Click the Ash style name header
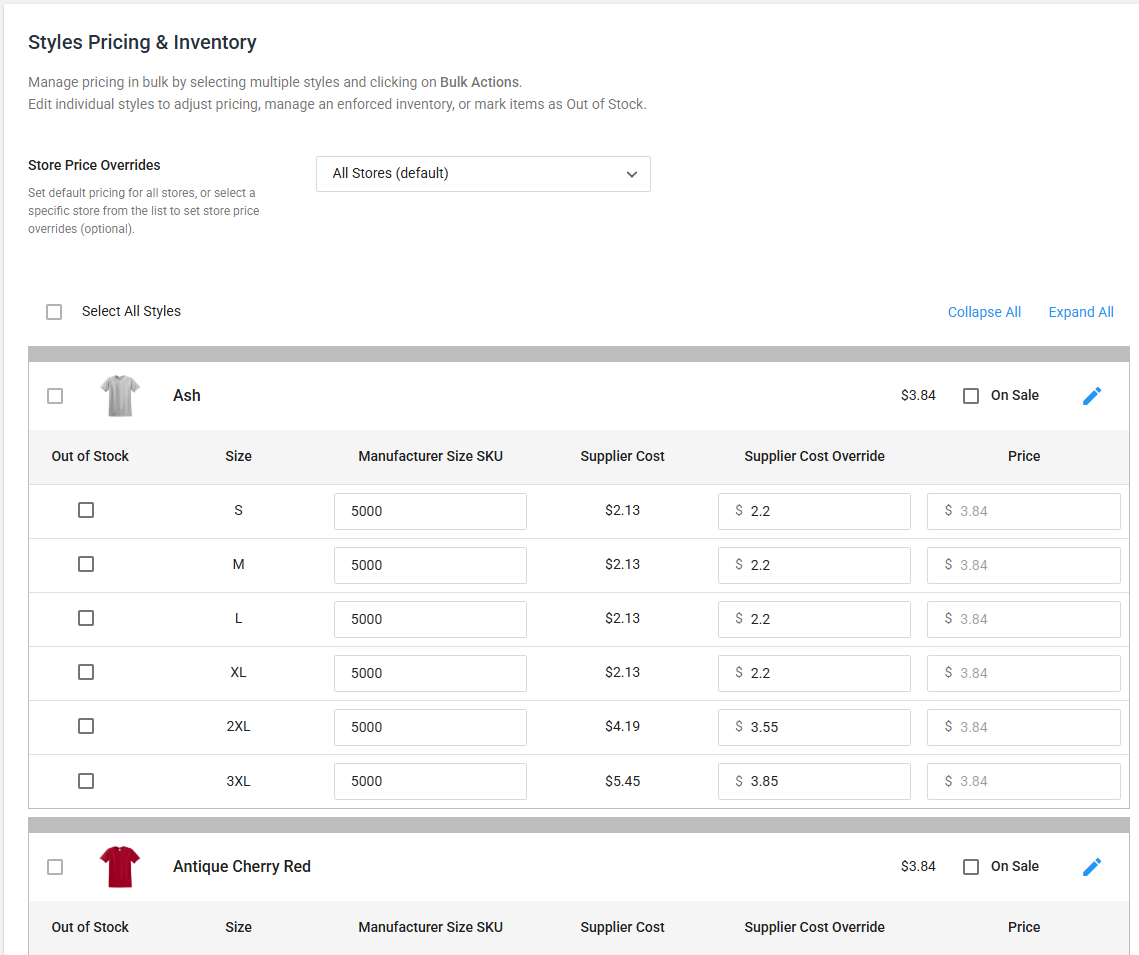Screen dimensions: 1139x955 click(x=187, y=396)
